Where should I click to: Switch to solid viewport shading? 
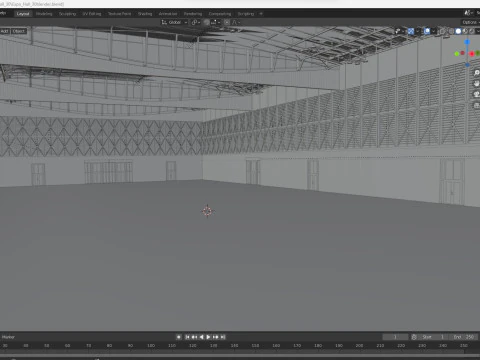pyautogui.click(x=458, y=31)
